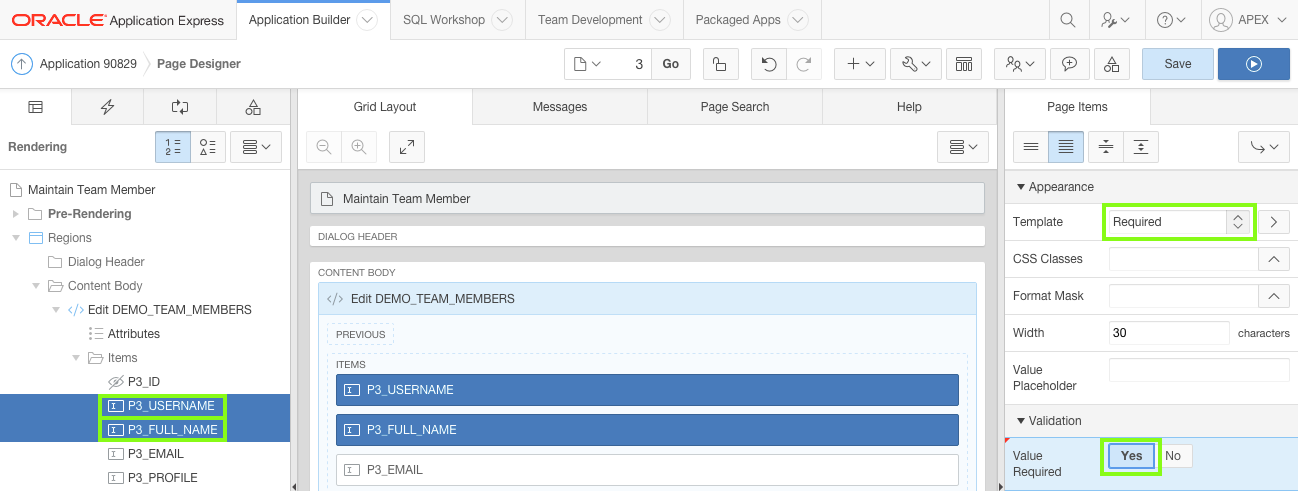Switch to the Dynamic Actions lightning tab

pyautogui.click(x=108, y=107)
